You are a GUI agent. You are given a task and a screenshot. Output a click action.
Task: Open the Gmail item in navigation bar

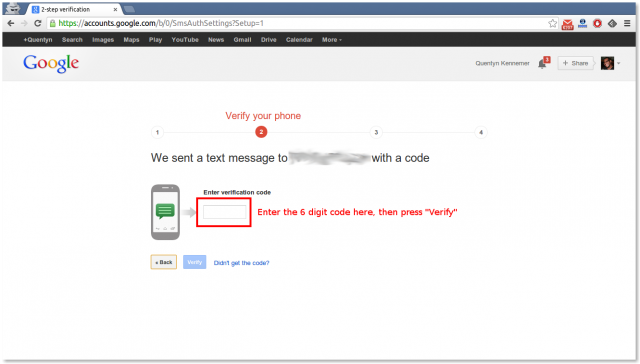pyautogui.click(x=242, y=40)
